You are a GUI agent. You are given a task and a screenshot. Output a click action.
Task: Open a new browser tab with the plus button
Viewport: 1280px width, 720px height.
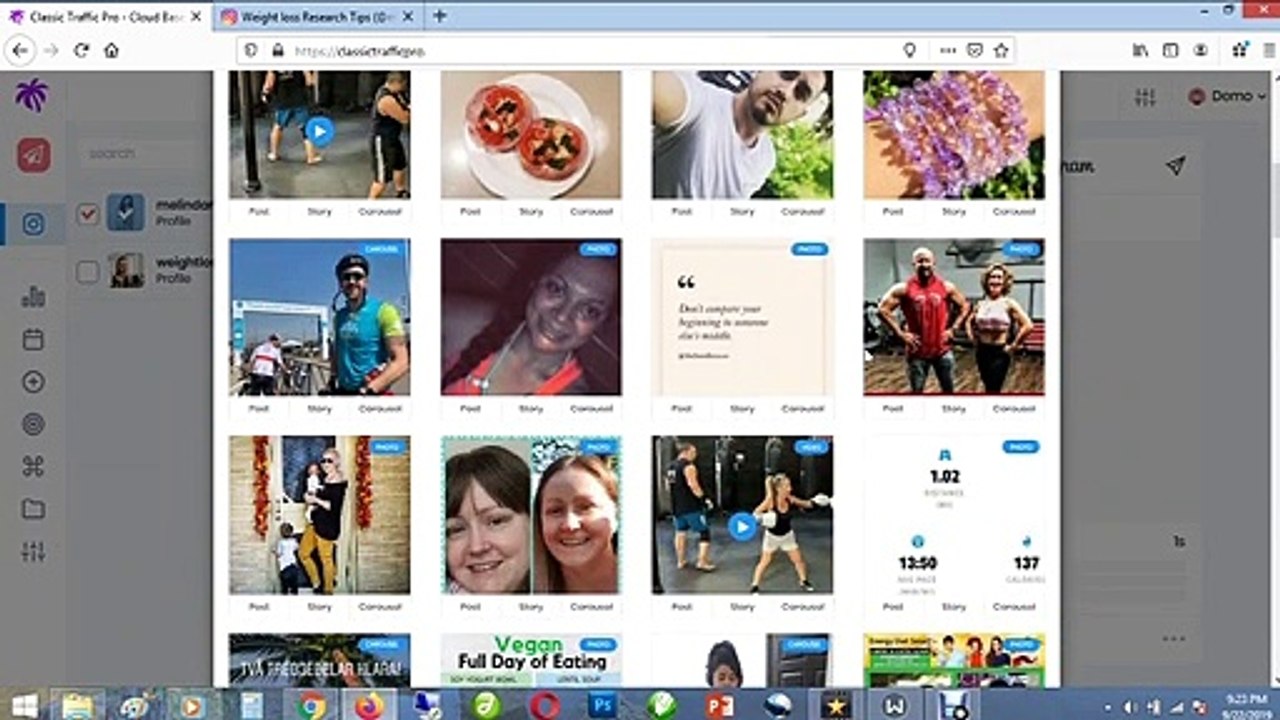[x=440, y=16]
